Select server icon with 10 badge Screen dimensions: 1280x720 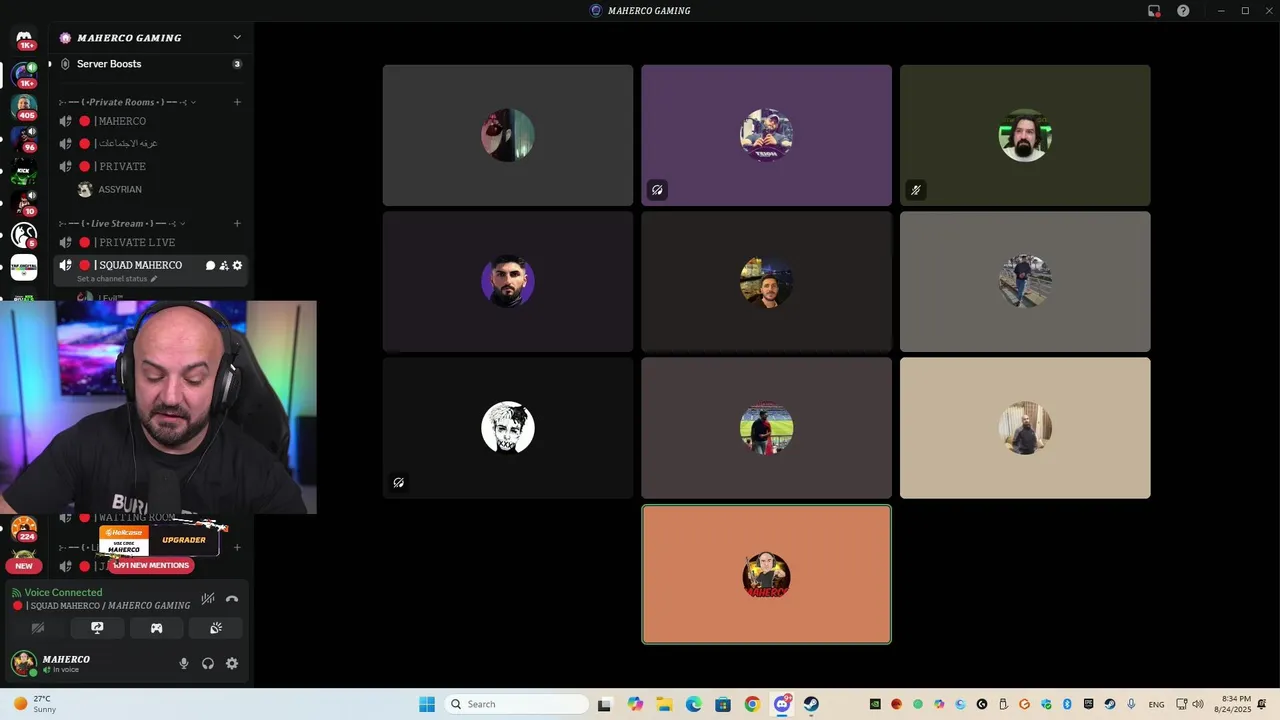coord(24,203)
